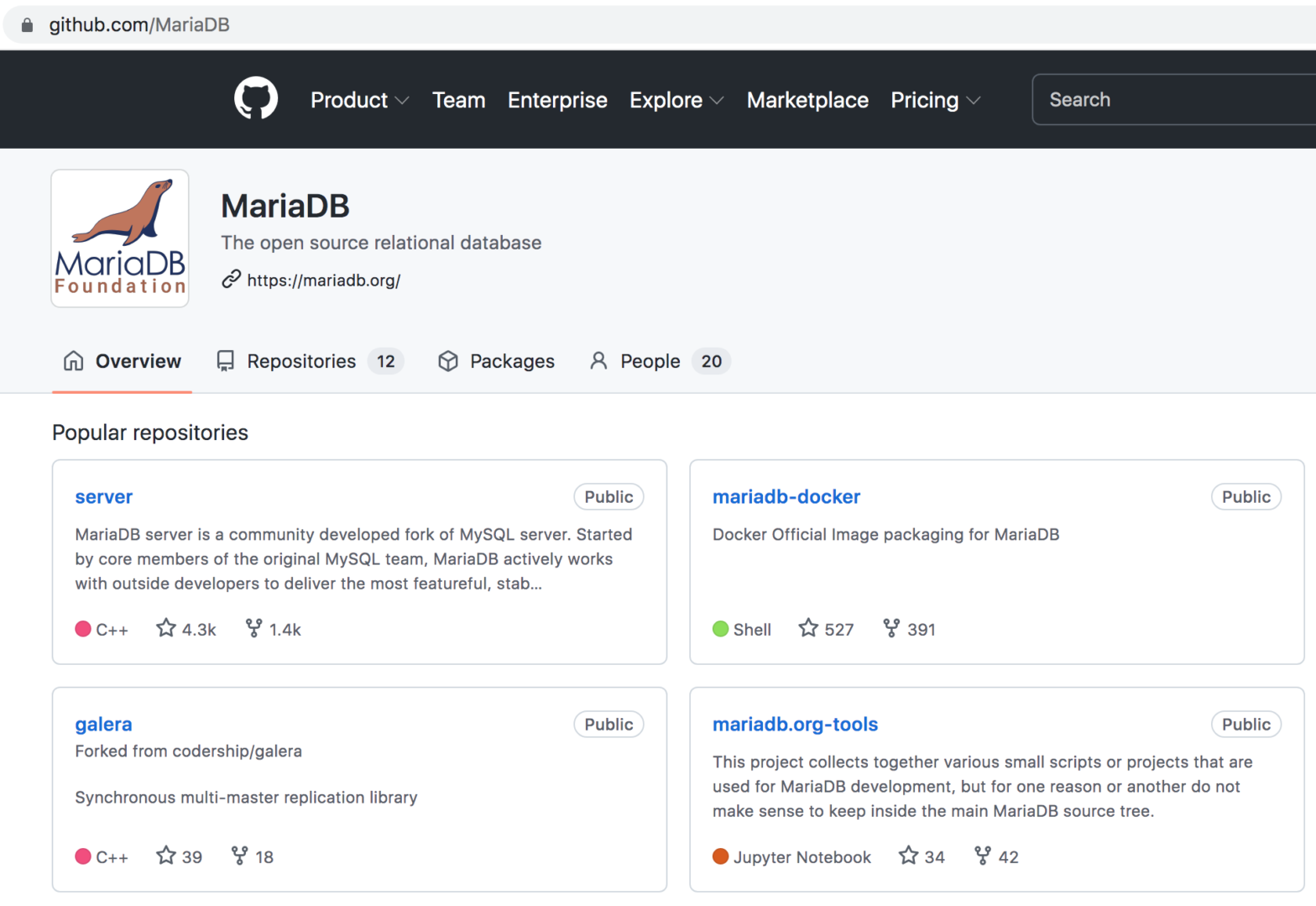Click "Docker Official Image packaging for MariaDB" text

coord(885,535)
